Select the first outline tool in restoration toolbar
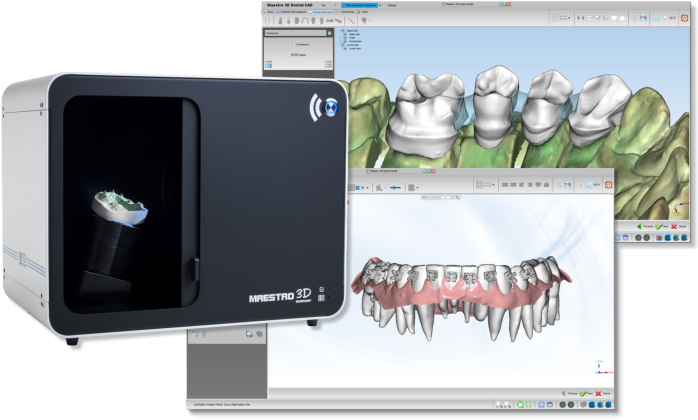698x420 pixels. (268, 21)
